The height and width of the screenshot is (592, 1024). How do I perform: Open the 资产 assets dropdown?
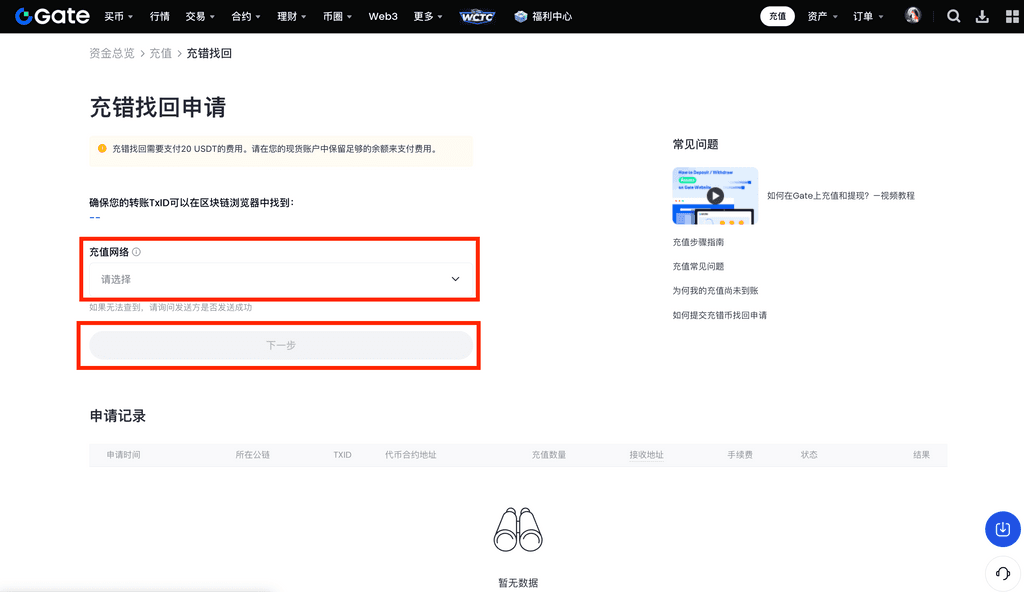(x=821, y=16)
